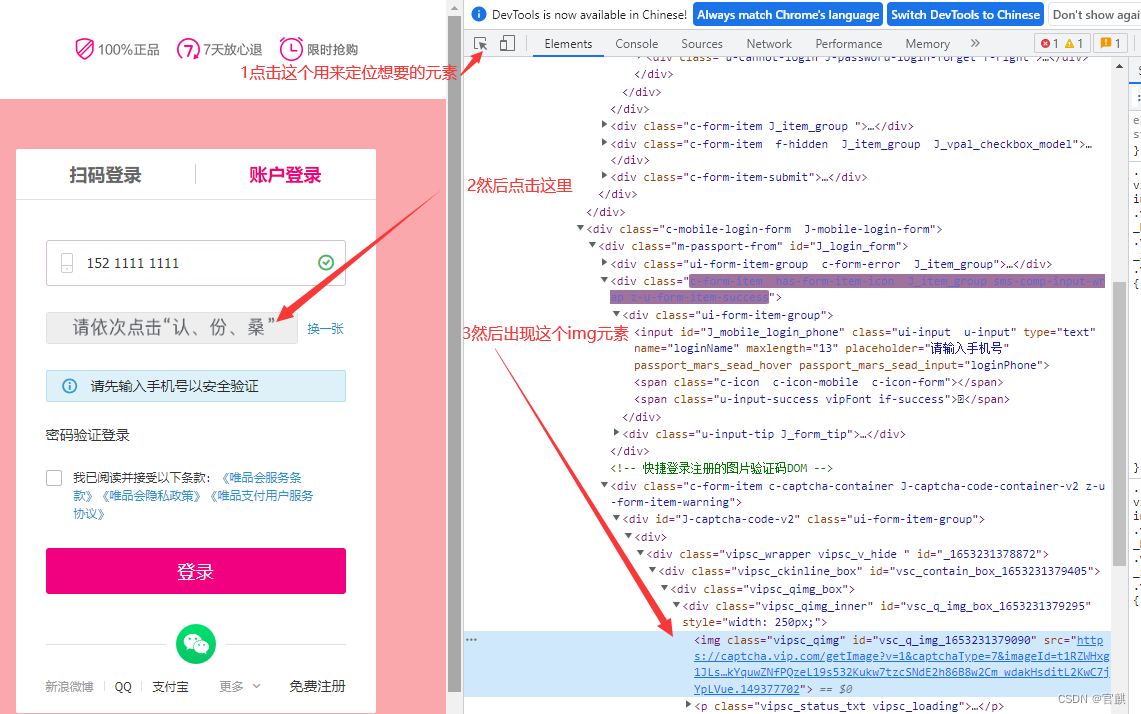Click the 7天放心退 icon
1141x714 pixels.
(x=188, y=49)
